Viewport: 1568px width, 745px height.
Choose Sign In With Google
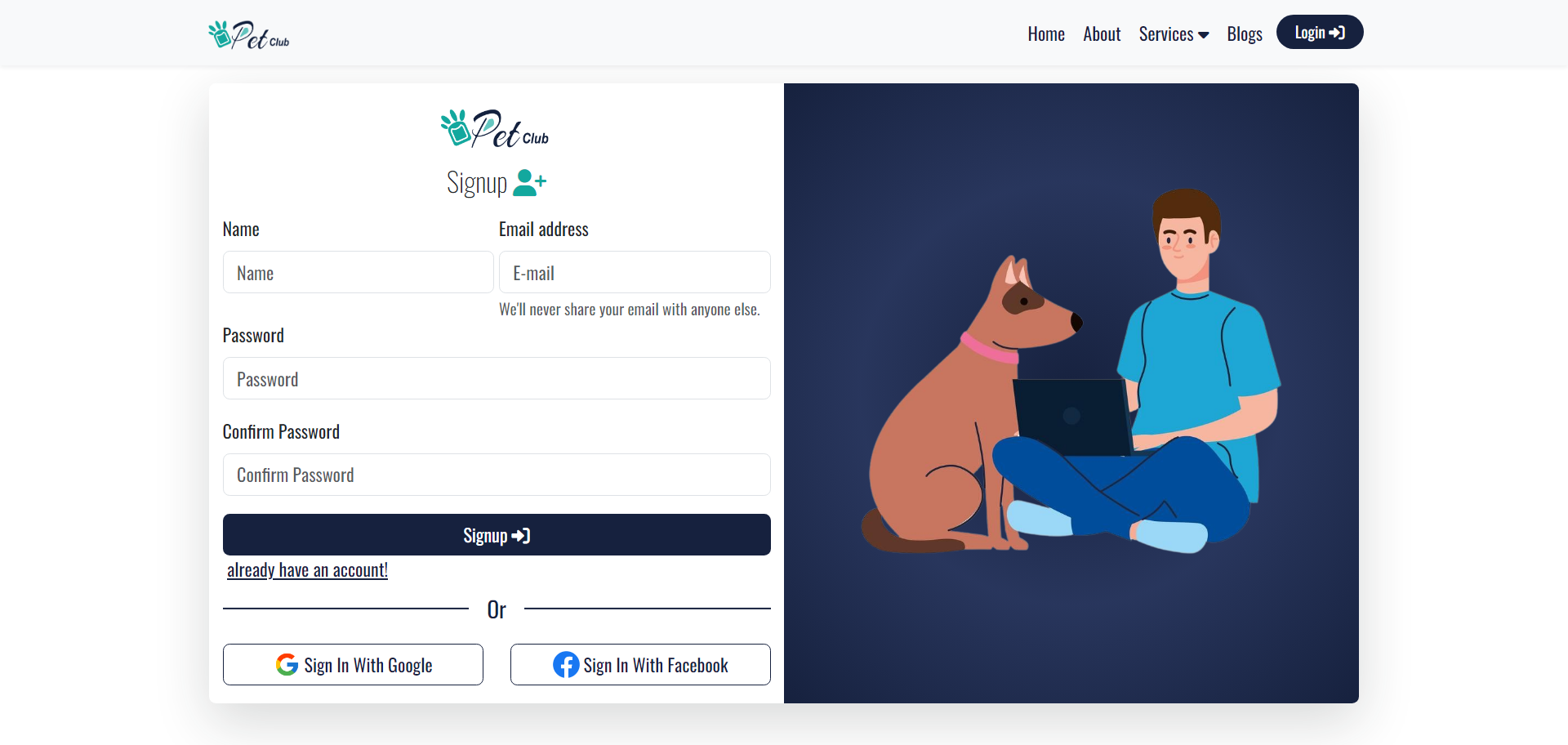[353, 665]
